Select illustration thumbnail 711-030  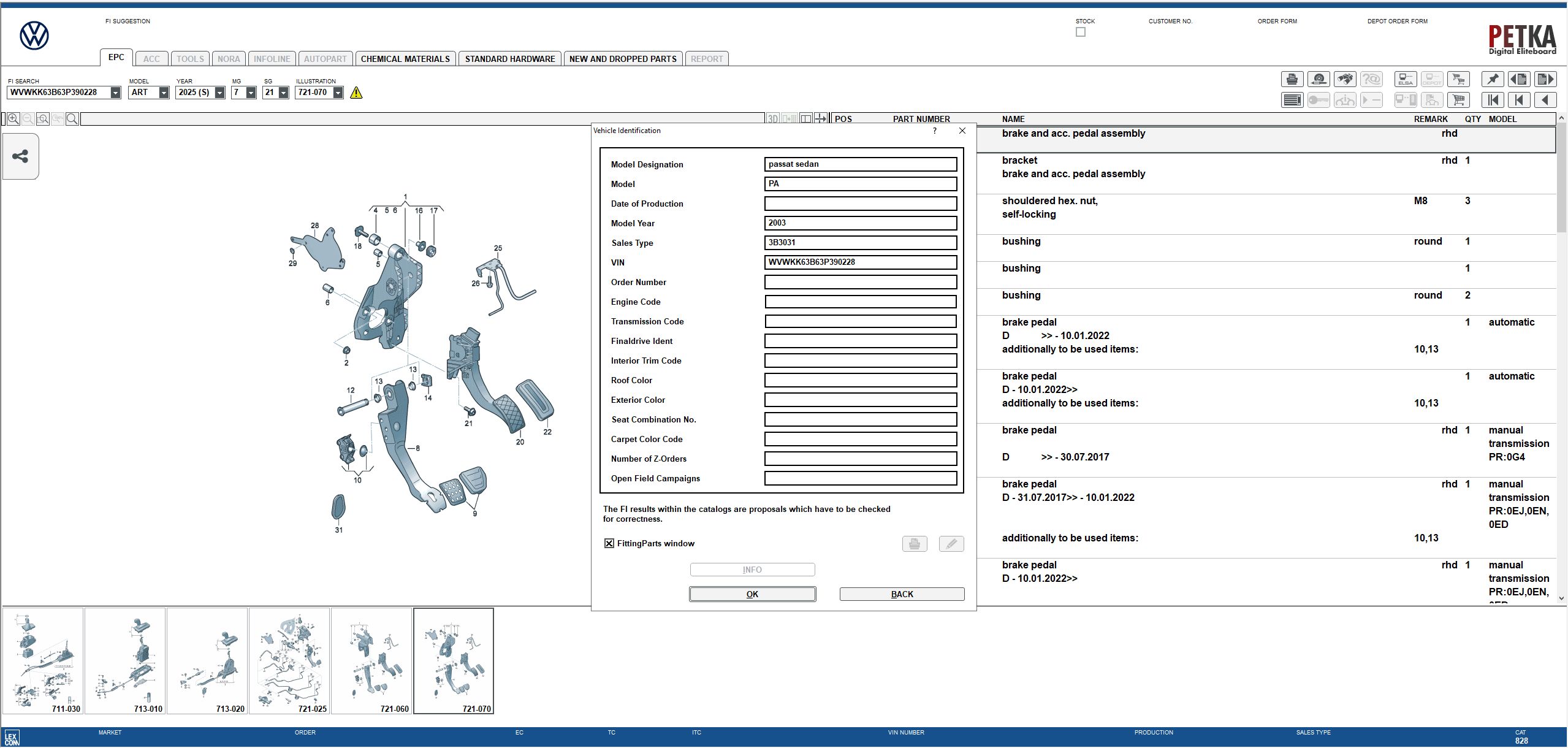[x=43, y=661]
